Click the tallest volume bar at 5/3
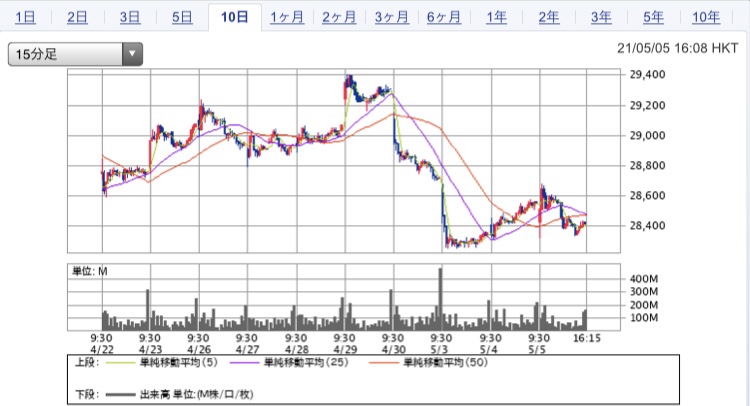Viewport: 750px width, 406px height. click(x=441, y=300)
